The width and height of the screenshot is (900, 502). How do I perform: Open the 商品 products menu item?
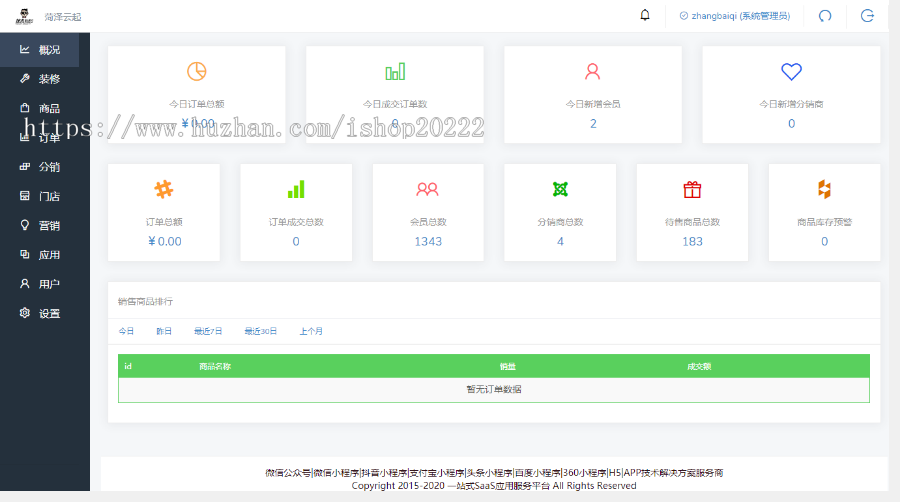pyautogui.click(x=40, y=108)
